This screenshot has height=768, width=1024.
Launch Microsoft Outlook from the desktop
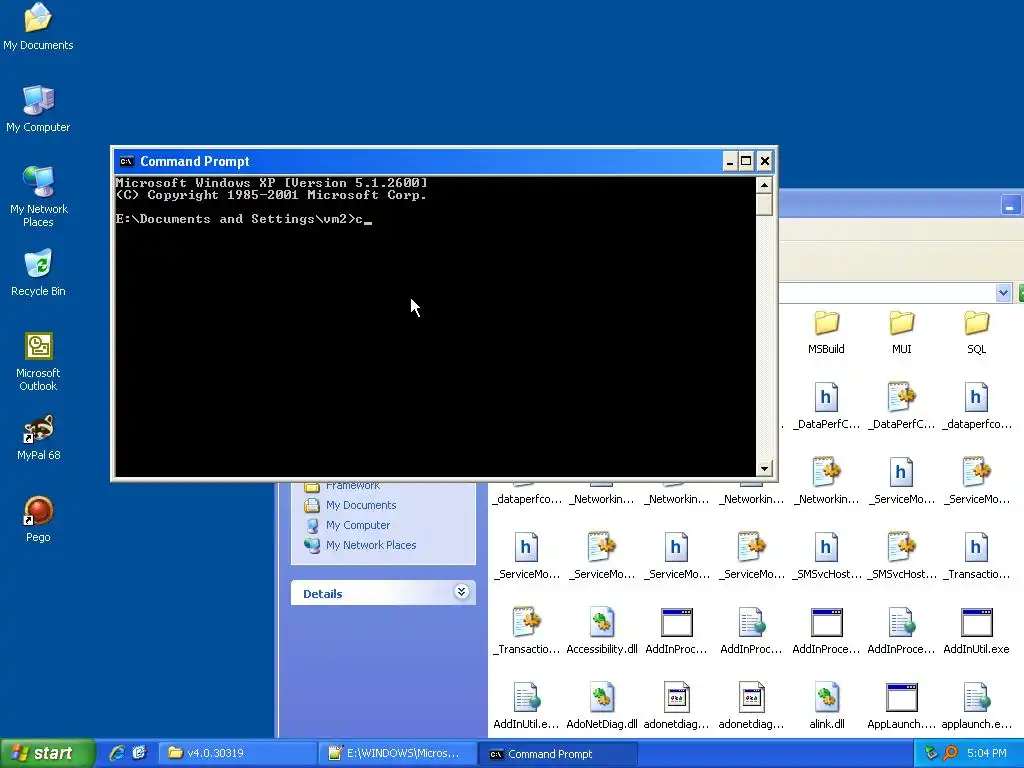point(38,361)
